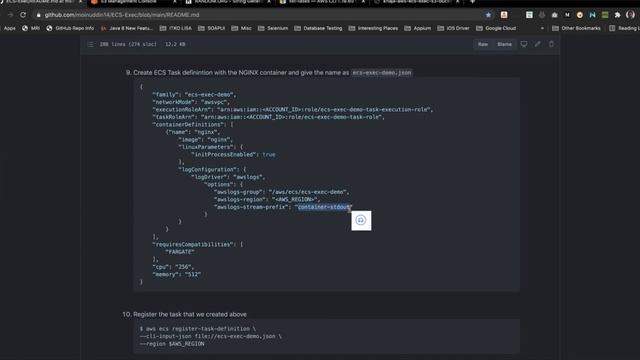Open the teal N extension icon
Image resolution: width=640 pixels, height=360 pixels.
point(592,15)
